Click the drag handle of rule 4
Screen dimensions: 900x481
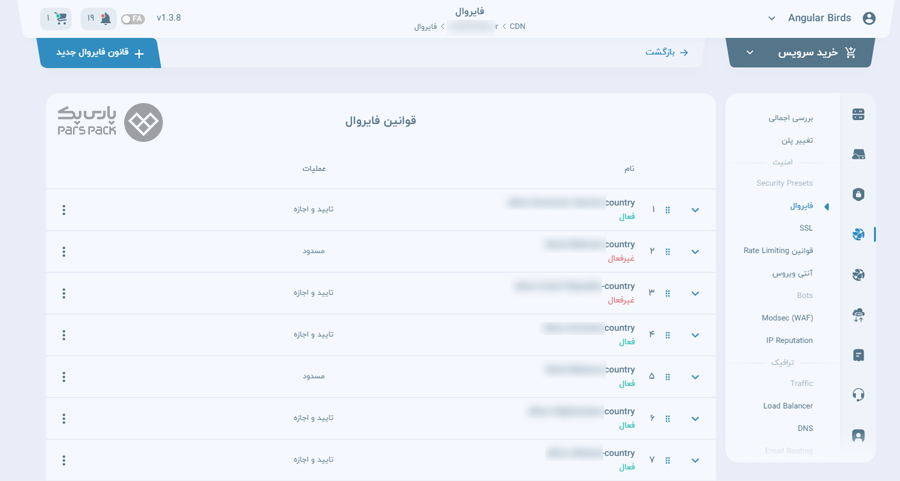668,335
